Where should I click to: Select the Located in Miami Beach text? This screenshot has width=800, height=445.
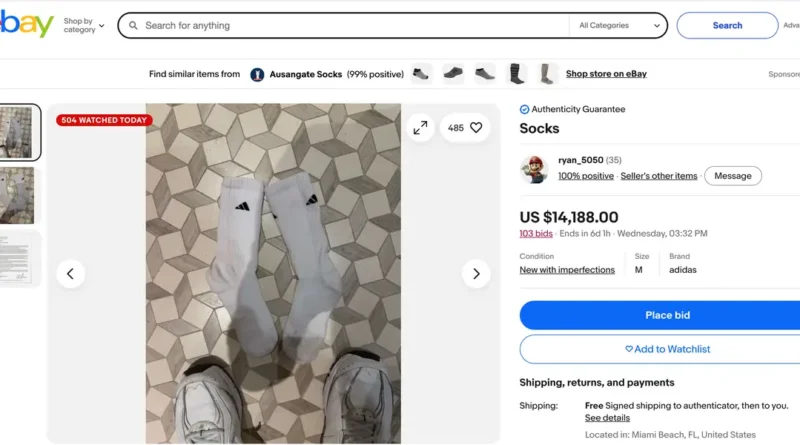(x=670, y=435)
